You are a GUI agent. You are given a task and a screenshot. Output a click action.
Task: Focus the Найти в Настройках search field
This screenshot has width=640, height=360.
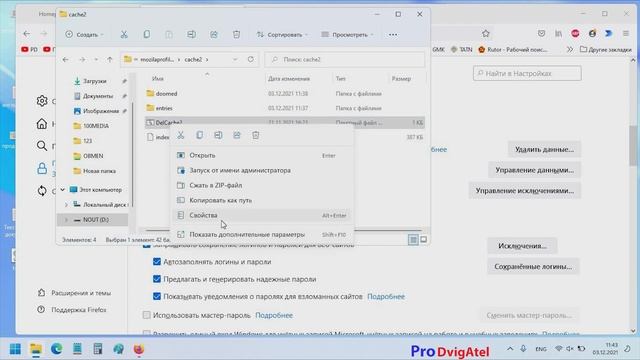[x=527, y=73]
